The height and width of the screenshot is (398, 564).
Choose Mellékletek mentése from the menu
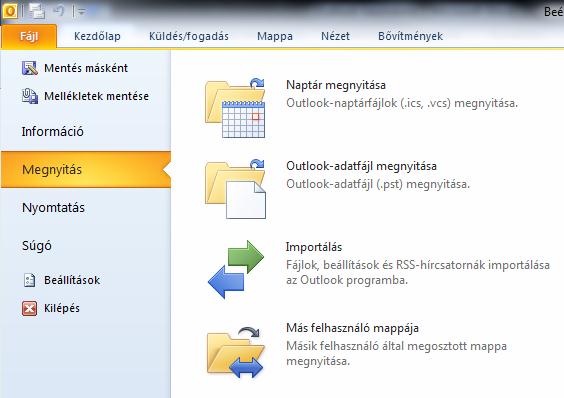point(96,96)
